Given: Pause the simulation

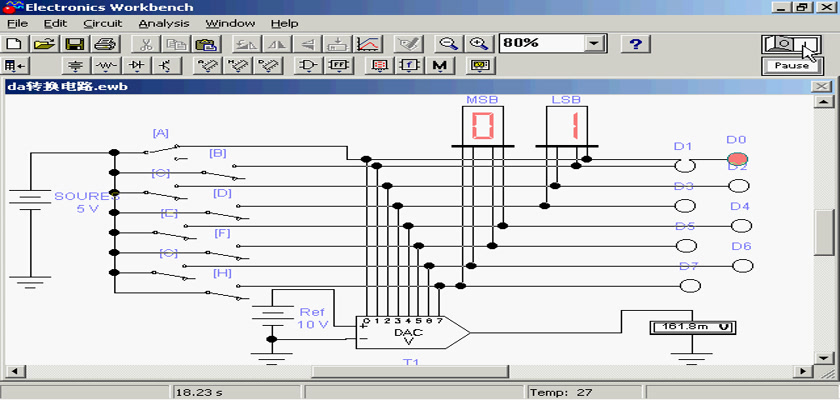Looking at the screenshot, I should point(791,66).
